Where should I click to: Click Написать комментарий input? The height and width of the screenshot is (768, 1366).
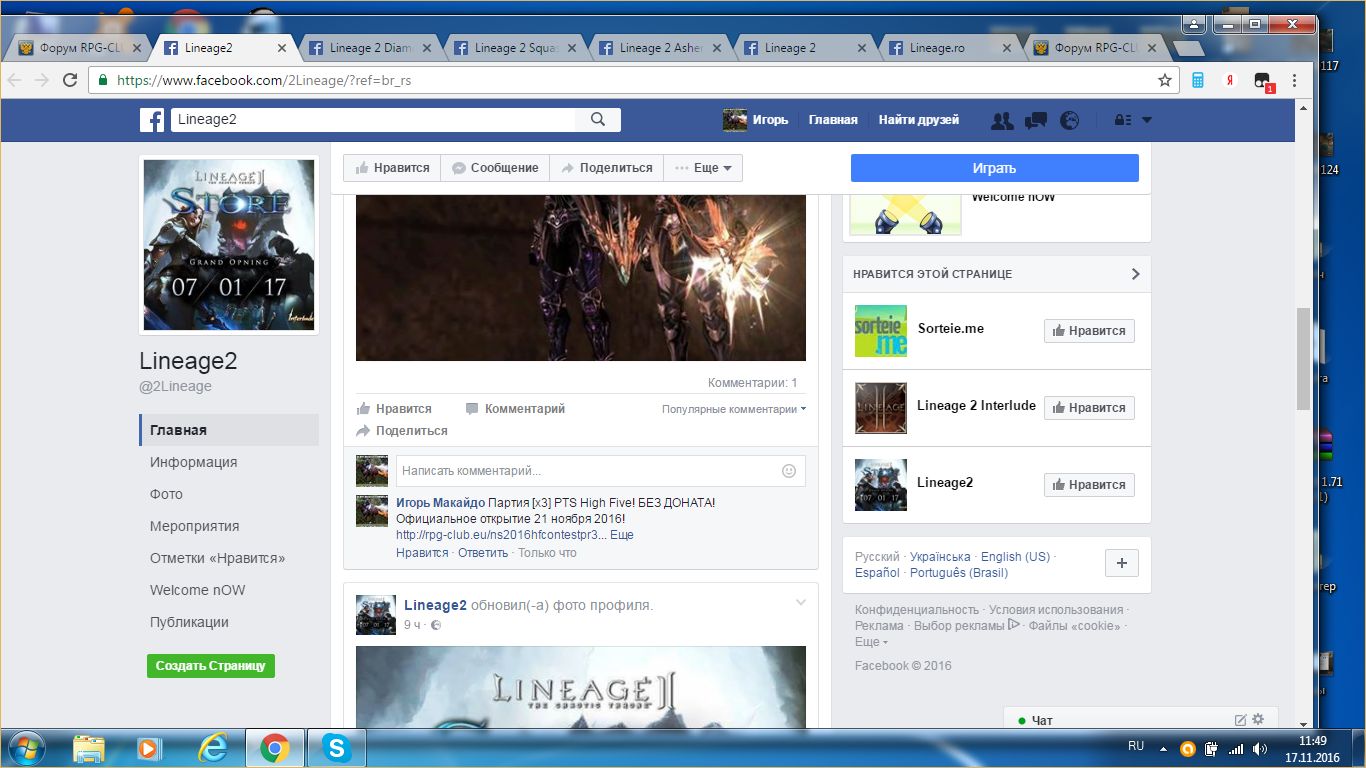click(600, 471)
